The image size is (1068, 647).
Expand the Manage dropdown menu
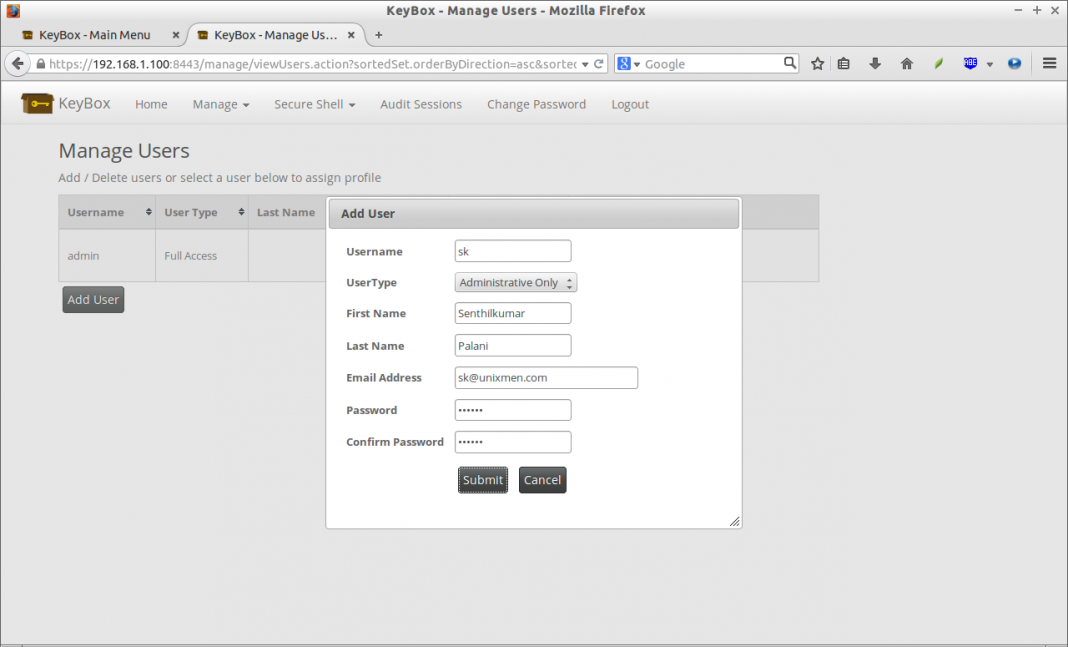221,104
